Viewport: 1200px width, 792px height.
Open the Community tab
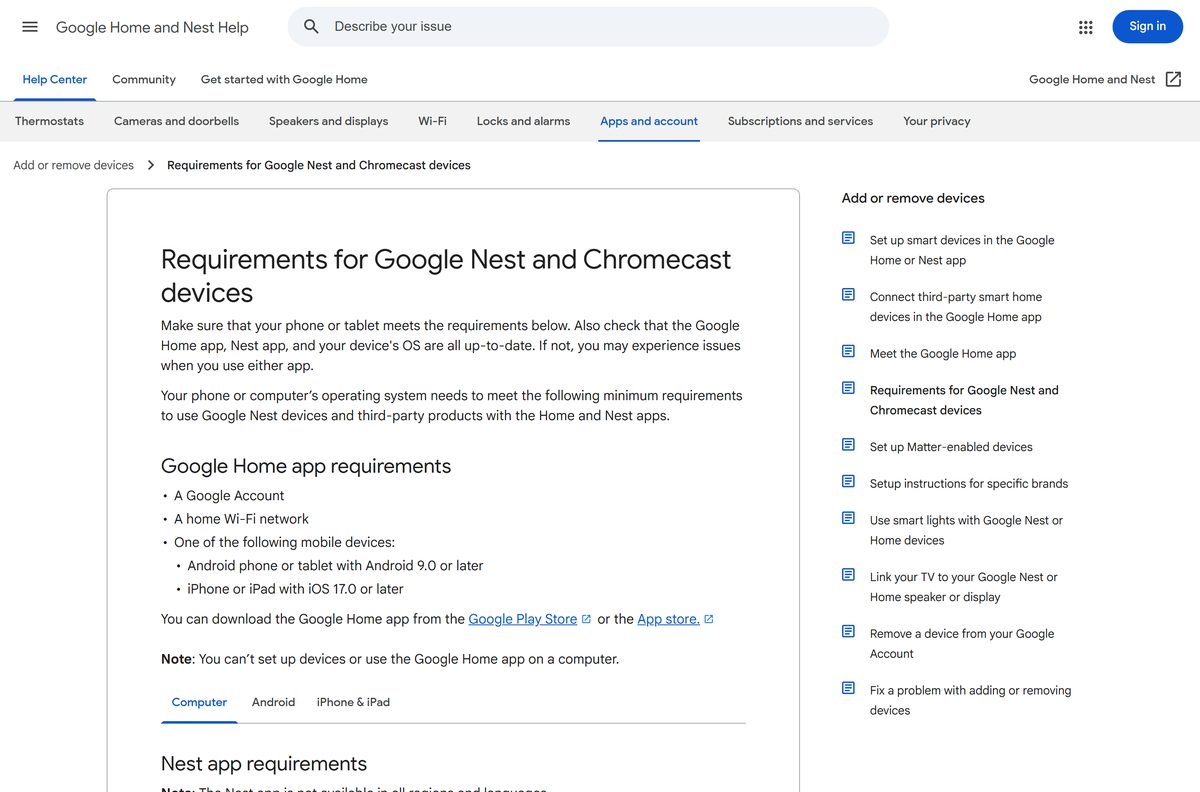144,80
